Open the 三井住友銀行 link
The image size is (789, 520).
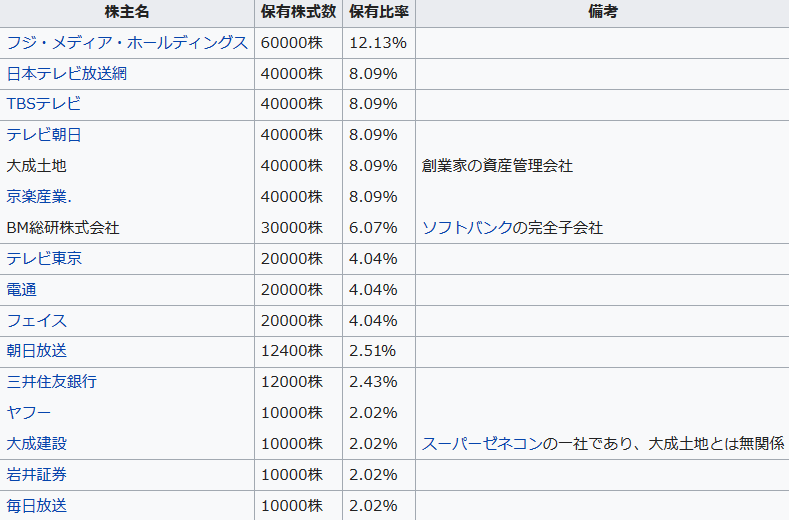coord(51,382)
